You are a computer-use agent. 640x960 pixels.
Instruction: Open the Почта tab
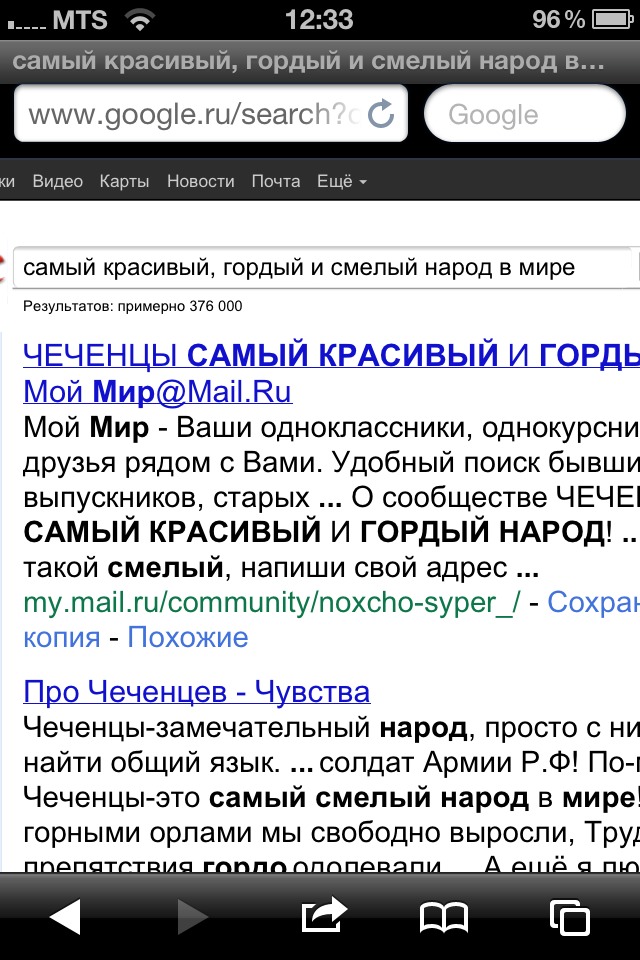[276, 181]
